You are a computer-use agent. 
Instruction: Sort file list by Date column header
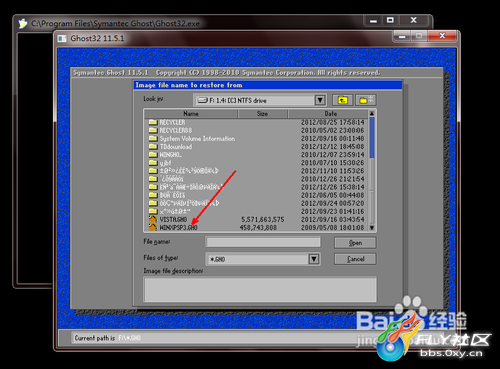[328, 114]
